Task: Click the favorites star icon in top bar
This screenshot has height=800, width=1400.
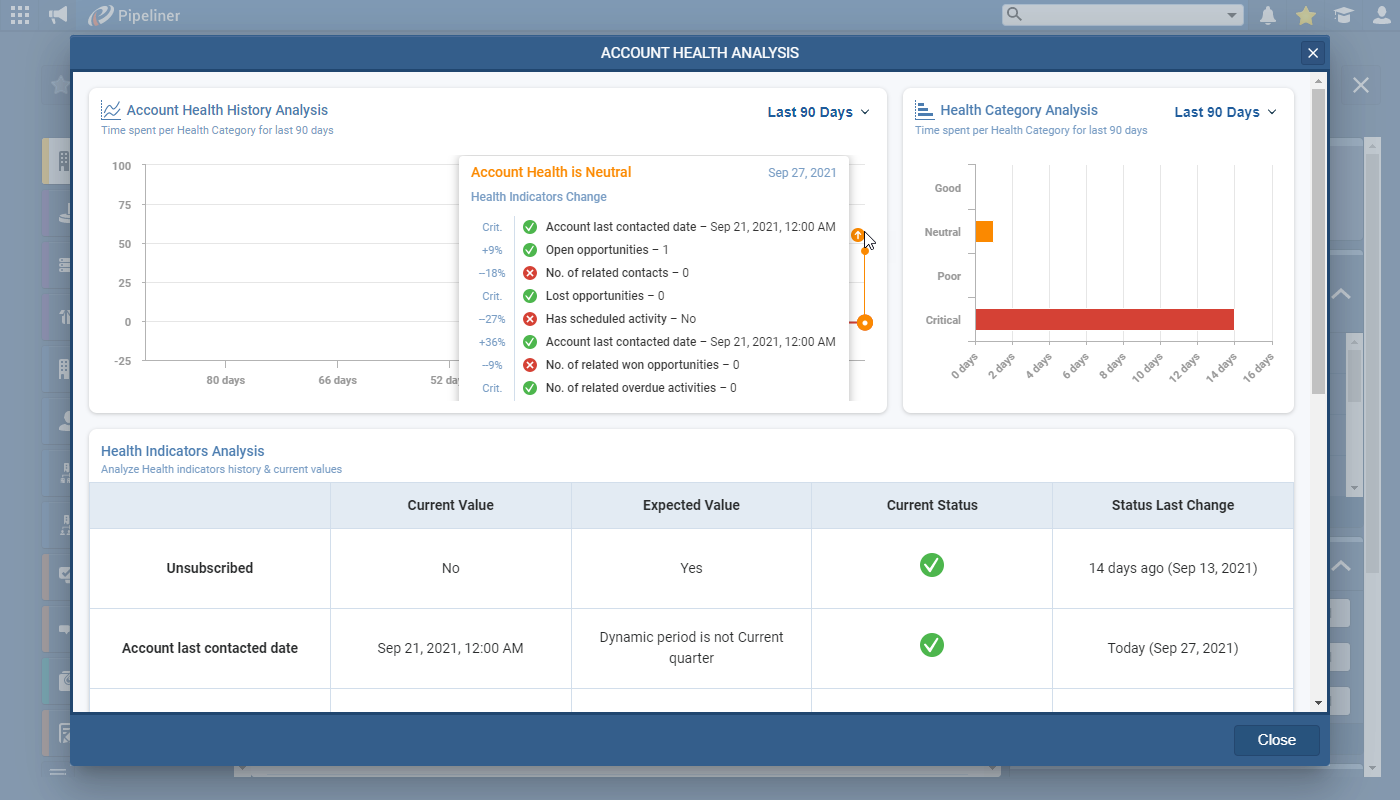Action: click(1305, 15)
